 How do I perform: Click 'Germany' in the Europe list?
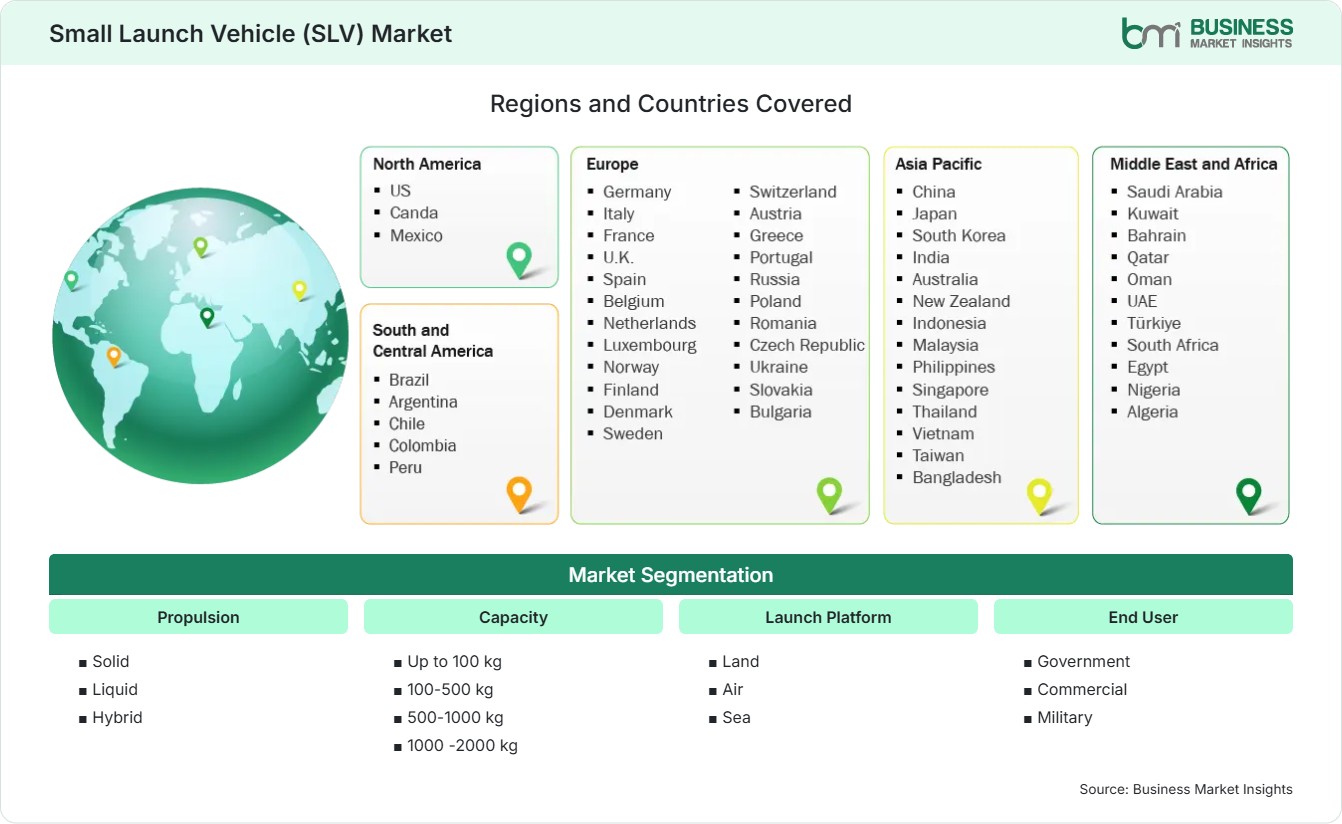[637, 191]
